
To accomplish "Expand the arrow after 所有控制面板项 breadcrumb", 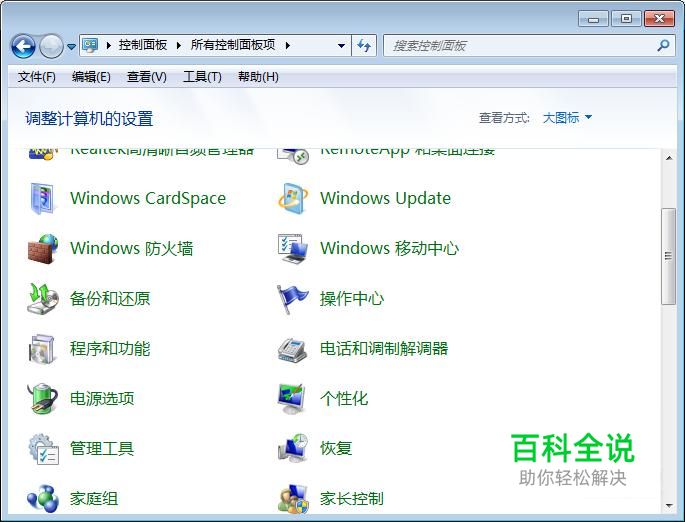I will pyautogui.click(x=287, y=45).
